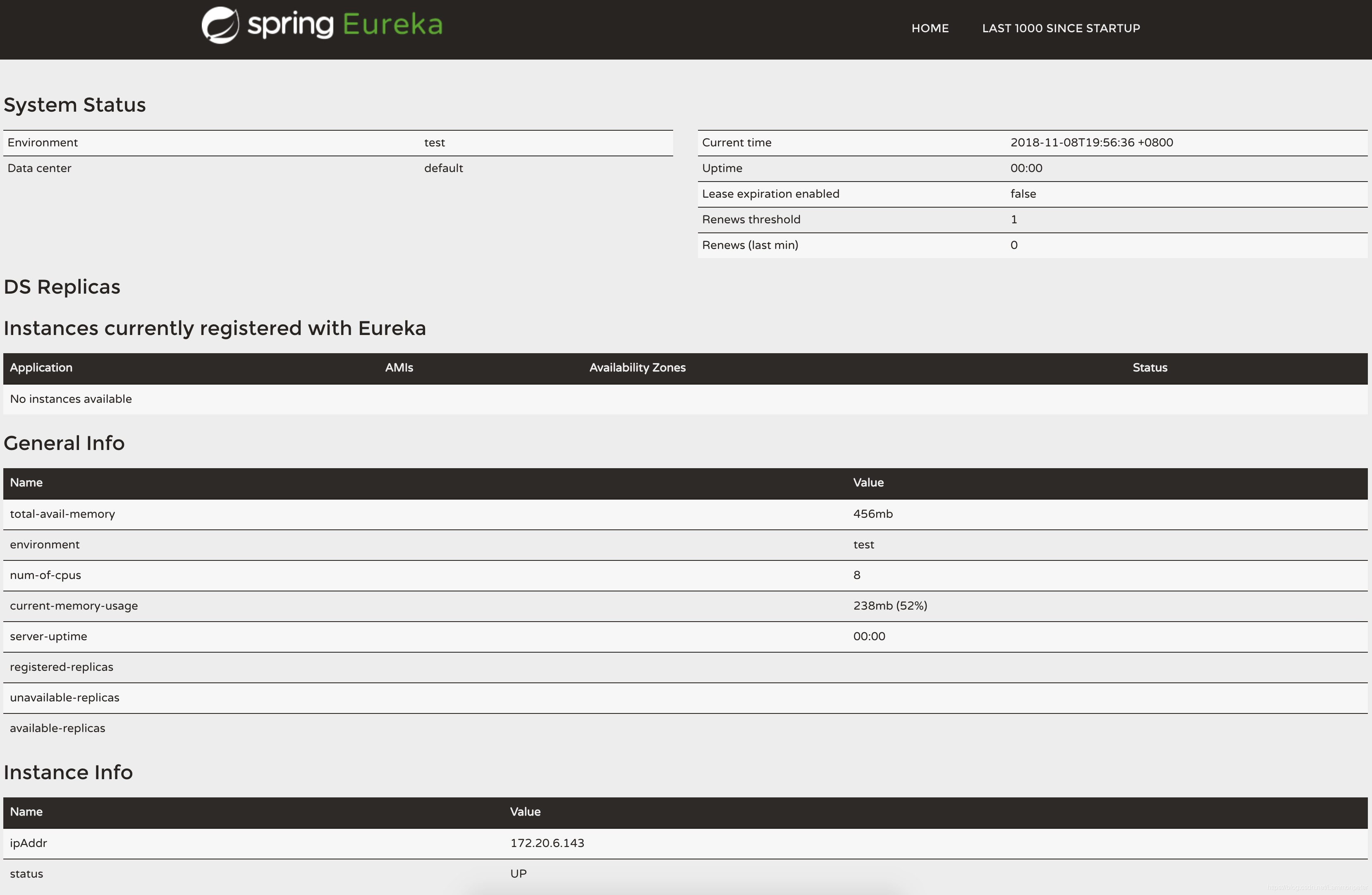The width and height of the screenshot is (1372, 895).
Task: Select the 2018-11-08T19:56:36 +0800 timestamp
Action: (x=1091, y=142)
